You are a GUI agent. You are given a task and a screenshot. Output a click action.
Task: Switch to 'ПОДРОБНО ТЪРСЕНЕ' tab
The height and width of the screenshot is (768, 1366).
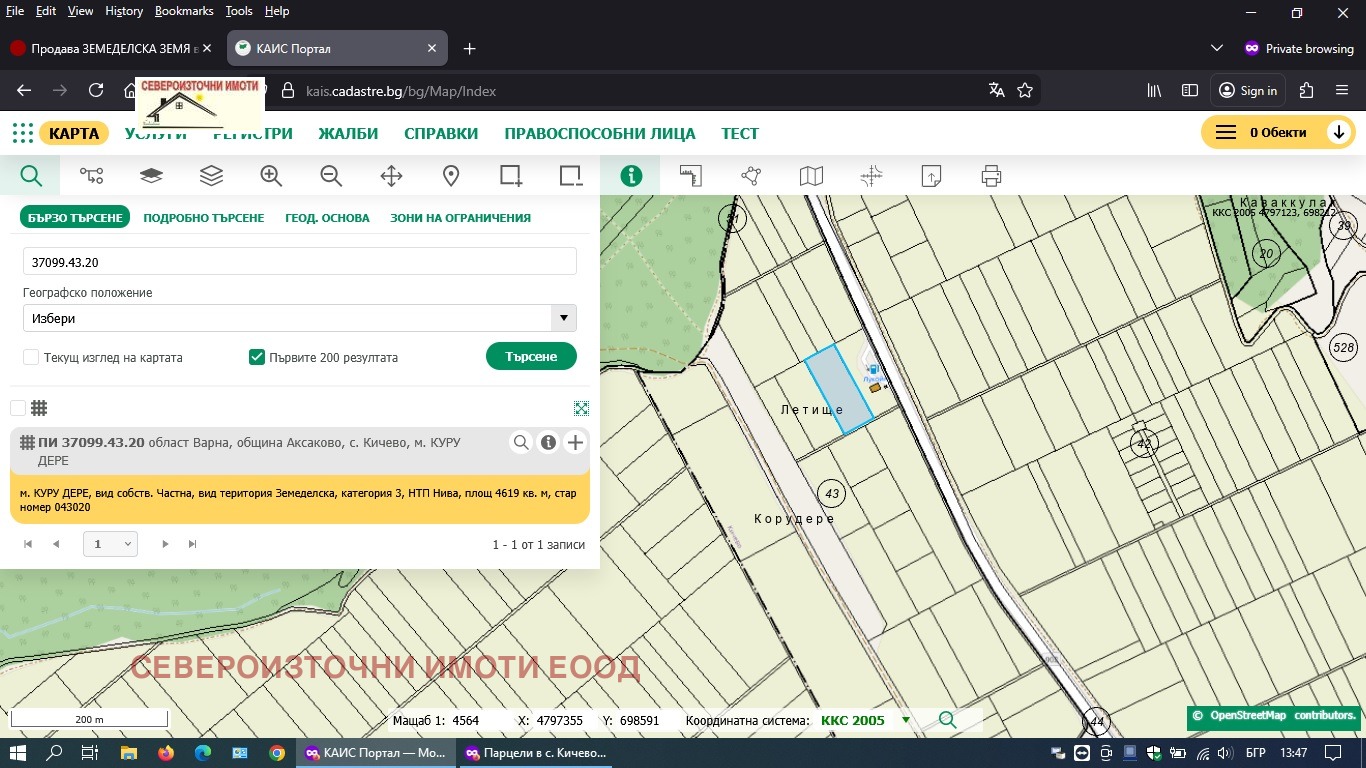pos(204,218)
